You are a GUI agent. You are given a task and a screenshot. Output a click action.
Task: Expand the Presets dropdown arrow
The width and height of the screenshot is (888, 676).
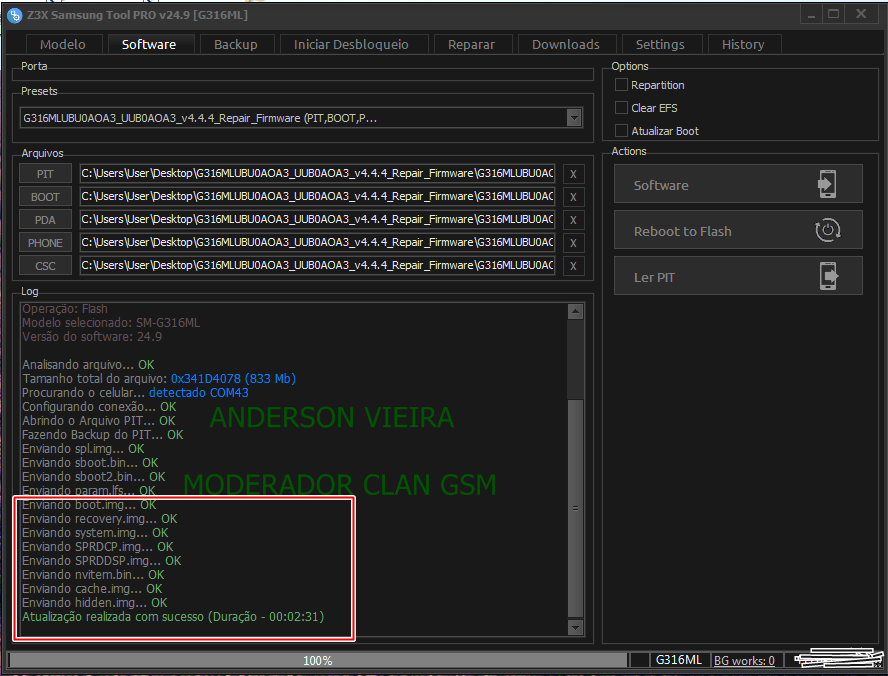574,118
